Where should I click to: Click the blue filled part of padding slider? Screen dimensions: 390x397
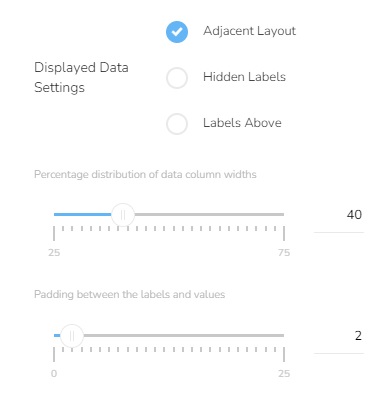(x=57, y=335)
